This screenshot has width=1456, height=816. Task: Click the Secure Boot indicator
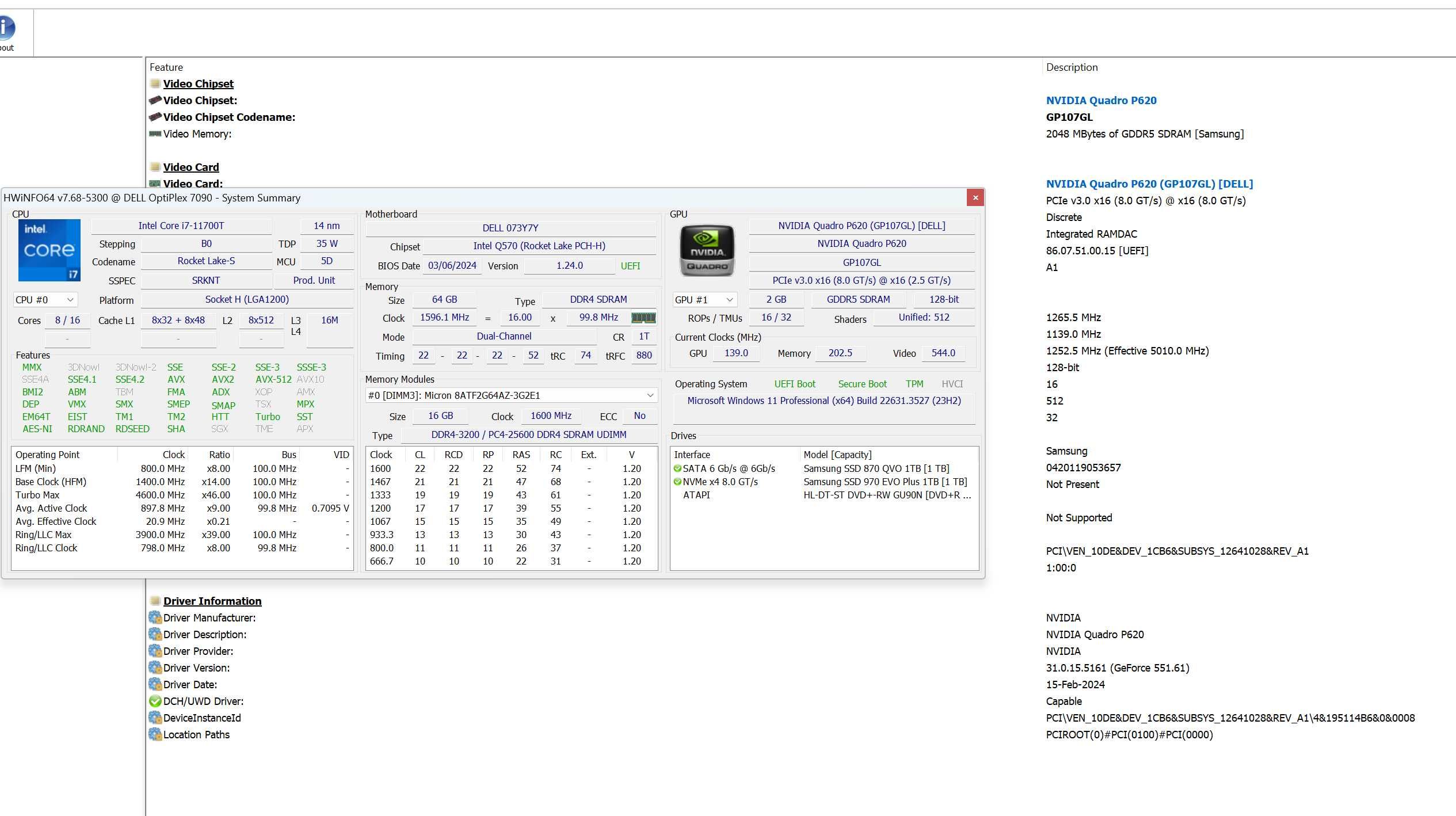tap(862, 384)
